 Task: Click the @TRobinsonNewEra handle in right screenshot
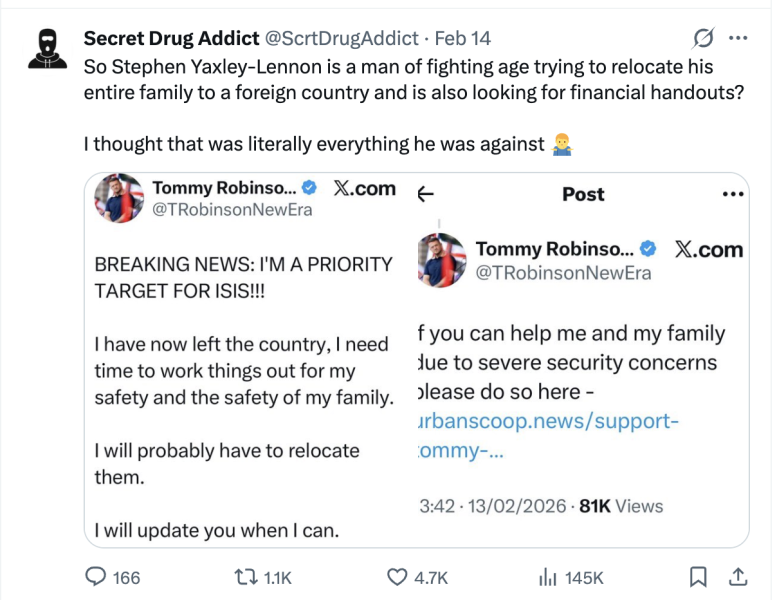(x=563, y=273)
